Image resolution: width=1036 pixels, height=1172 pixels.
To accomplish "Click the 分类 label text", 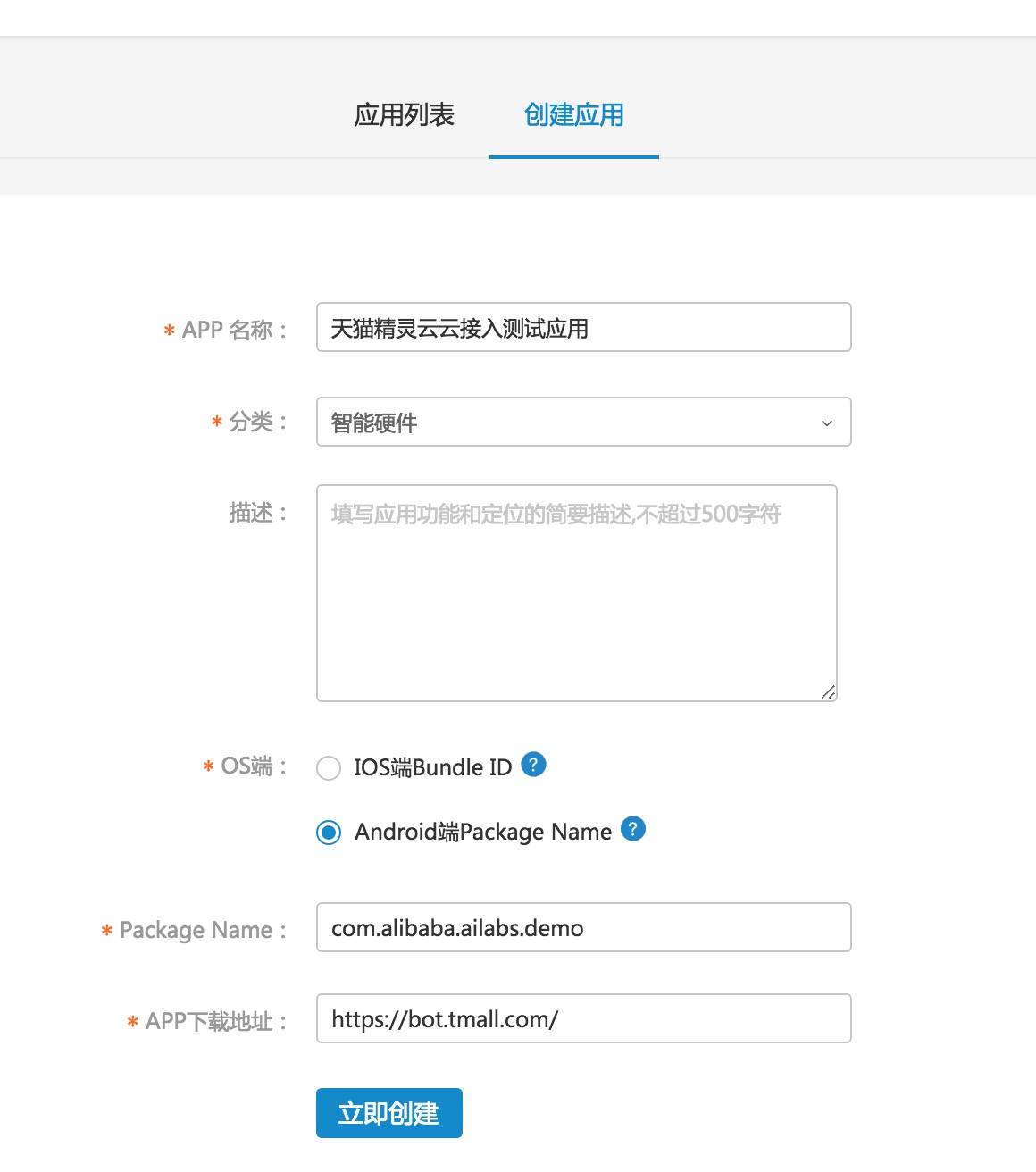I will coord(258,422).
